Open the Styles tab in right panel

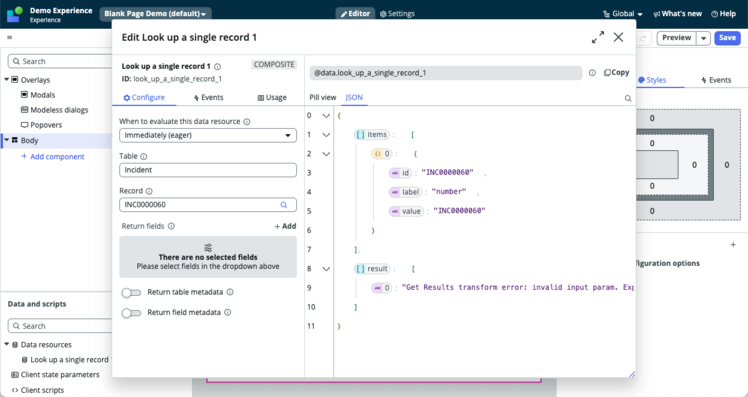[x=653, y=80]
